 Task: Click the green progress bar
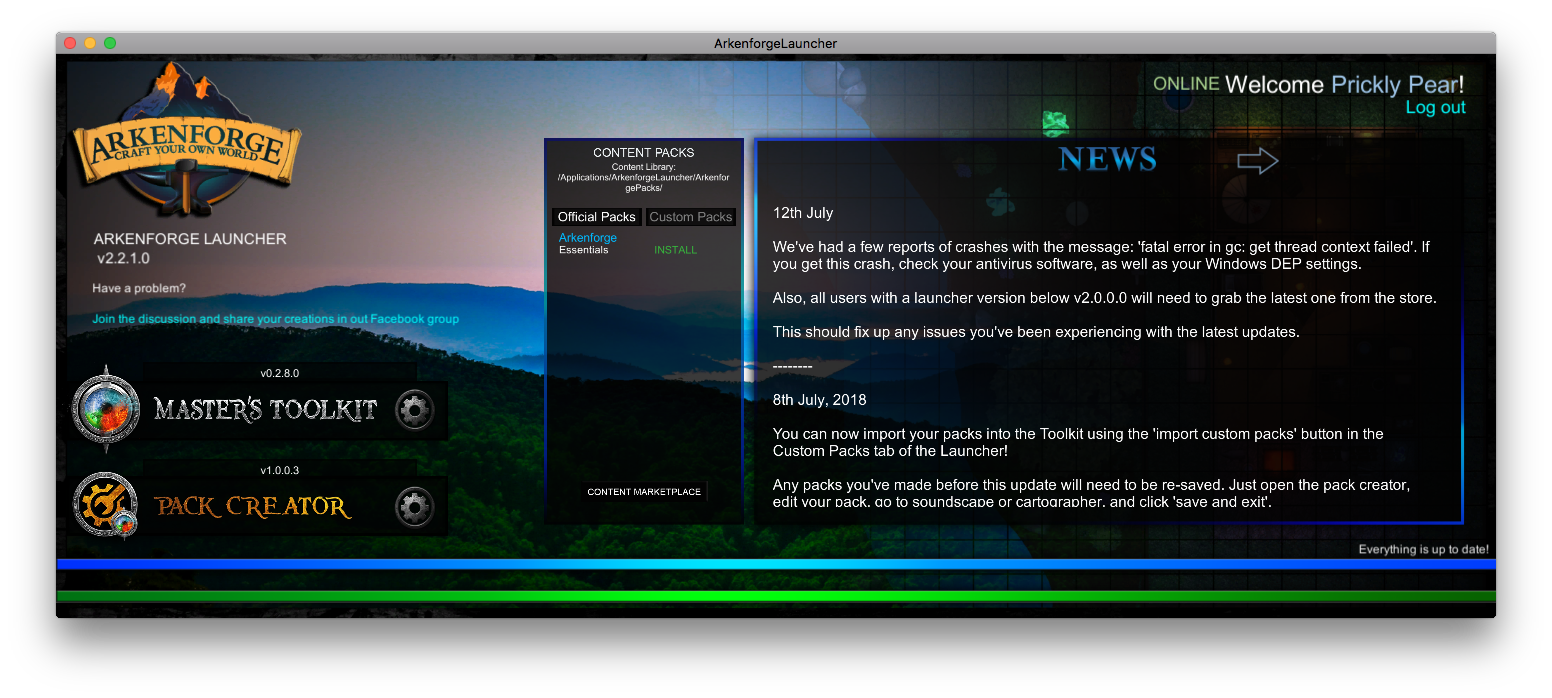click(776, 596)
